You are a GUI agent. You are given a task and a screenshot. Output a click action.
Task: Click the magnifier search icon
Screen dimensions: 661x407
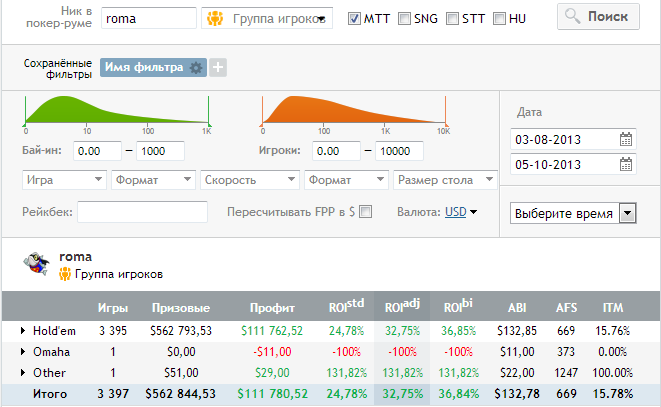[572, 17]
